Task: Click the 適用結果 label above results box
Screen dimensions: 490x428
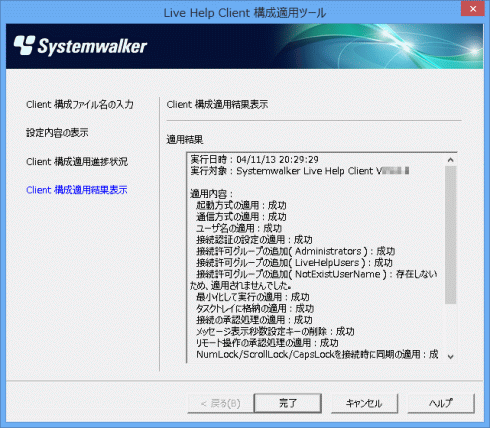Action: pyautogui.click(x=185, y=139)
